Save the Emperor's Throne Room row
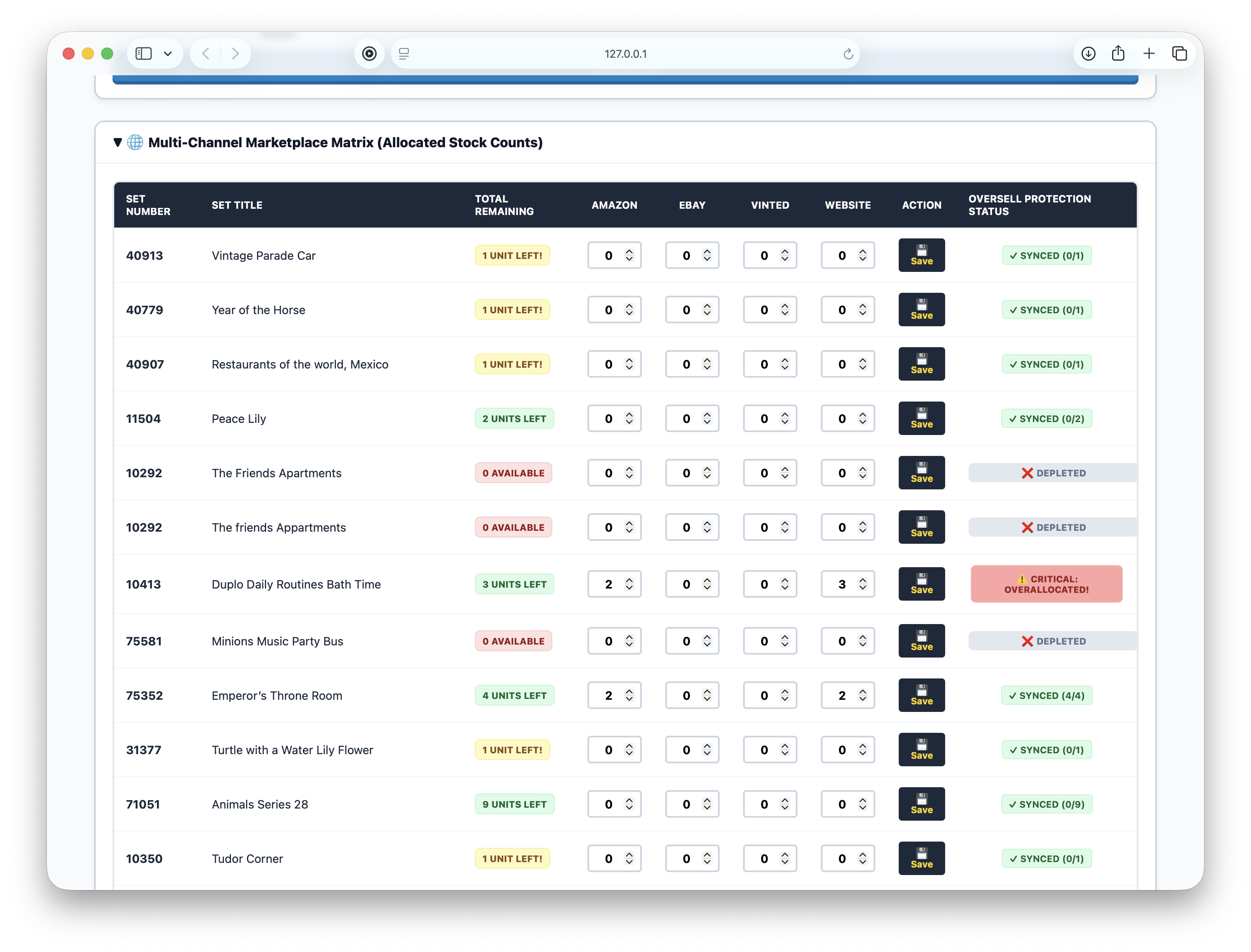Screen dimensions: 1251x952 [x=921, y=696]
